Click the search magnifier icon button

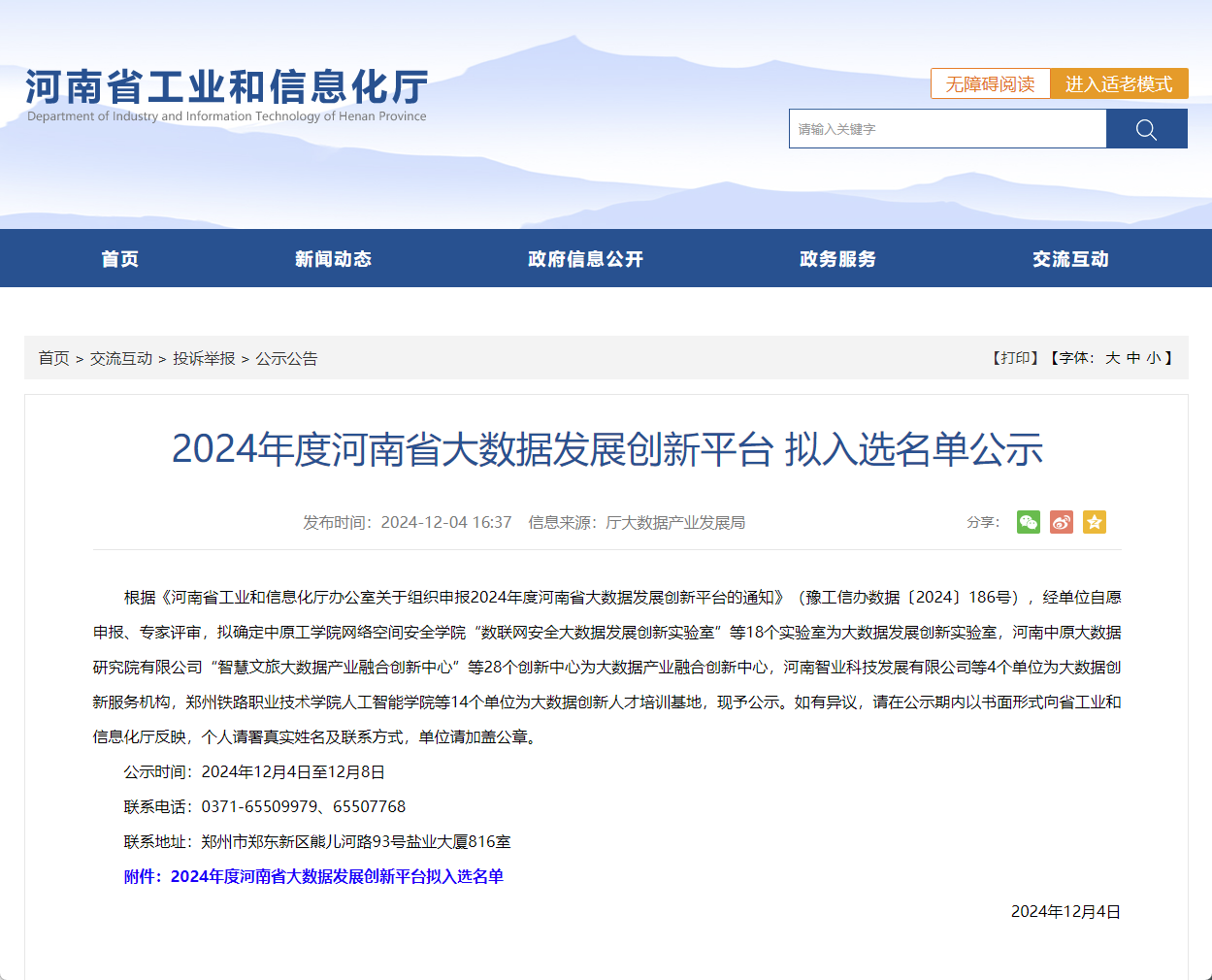pyautogui.click(x=1146, y=129)
